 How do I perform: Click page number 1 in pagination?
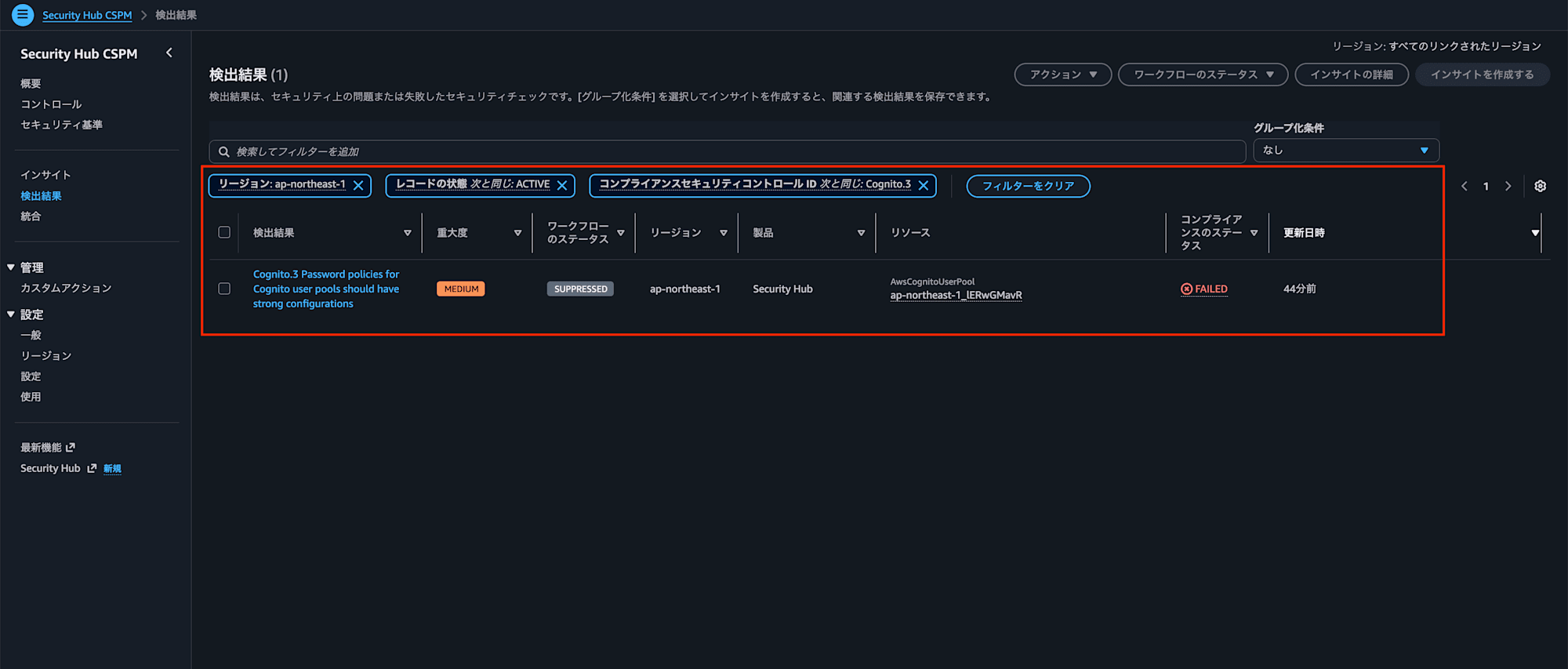coord(1486,186)
